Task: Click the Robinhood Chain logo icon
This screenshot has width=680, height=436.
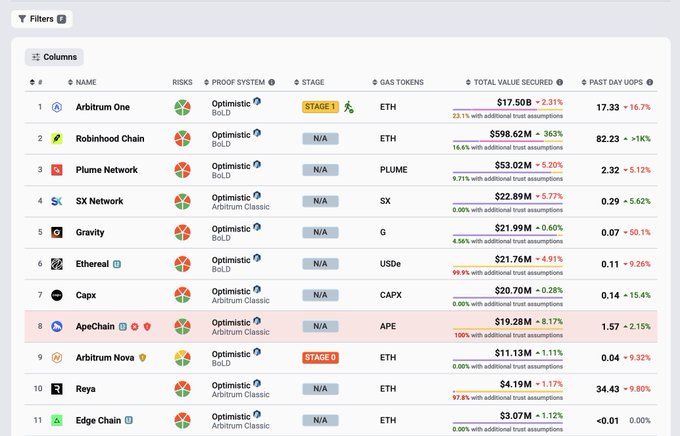Action: (x=57, y=138)
